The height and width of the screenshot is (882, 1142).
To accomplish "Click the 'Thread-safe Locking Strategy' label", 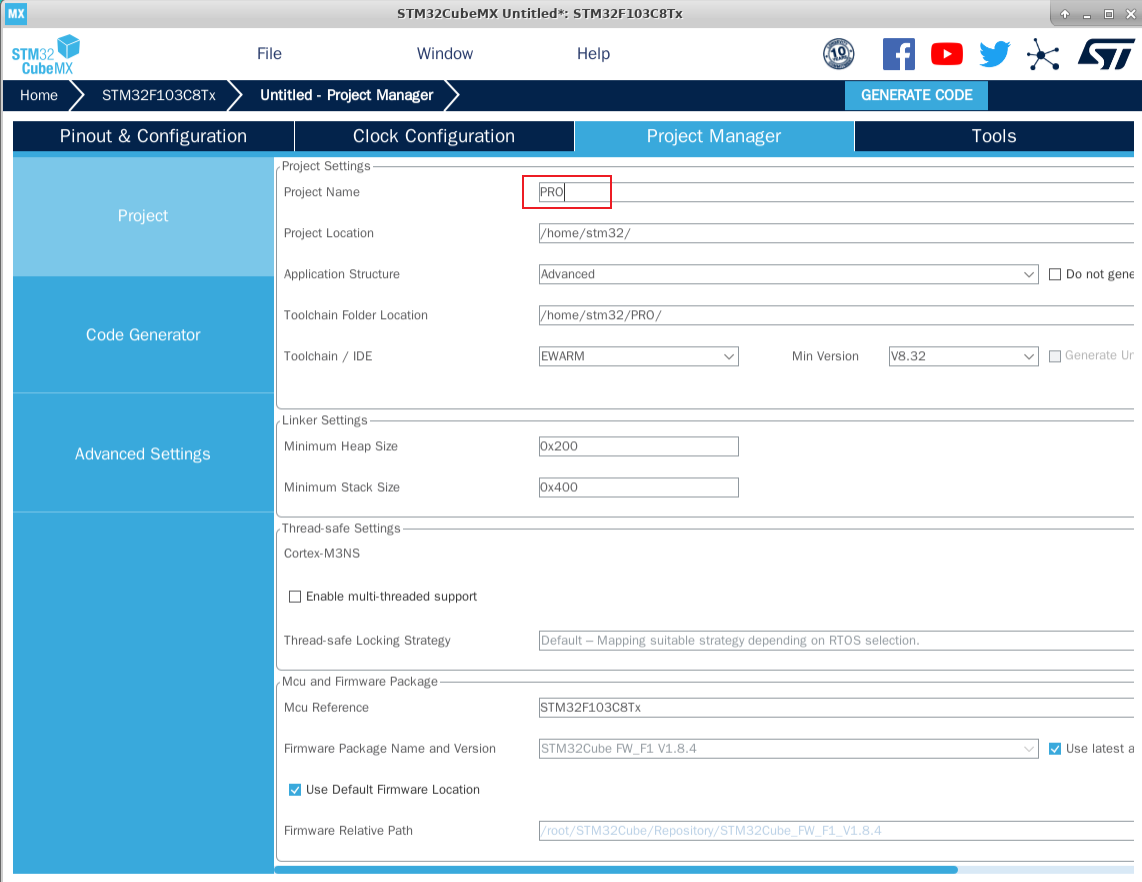I will (x=367, y=641).
